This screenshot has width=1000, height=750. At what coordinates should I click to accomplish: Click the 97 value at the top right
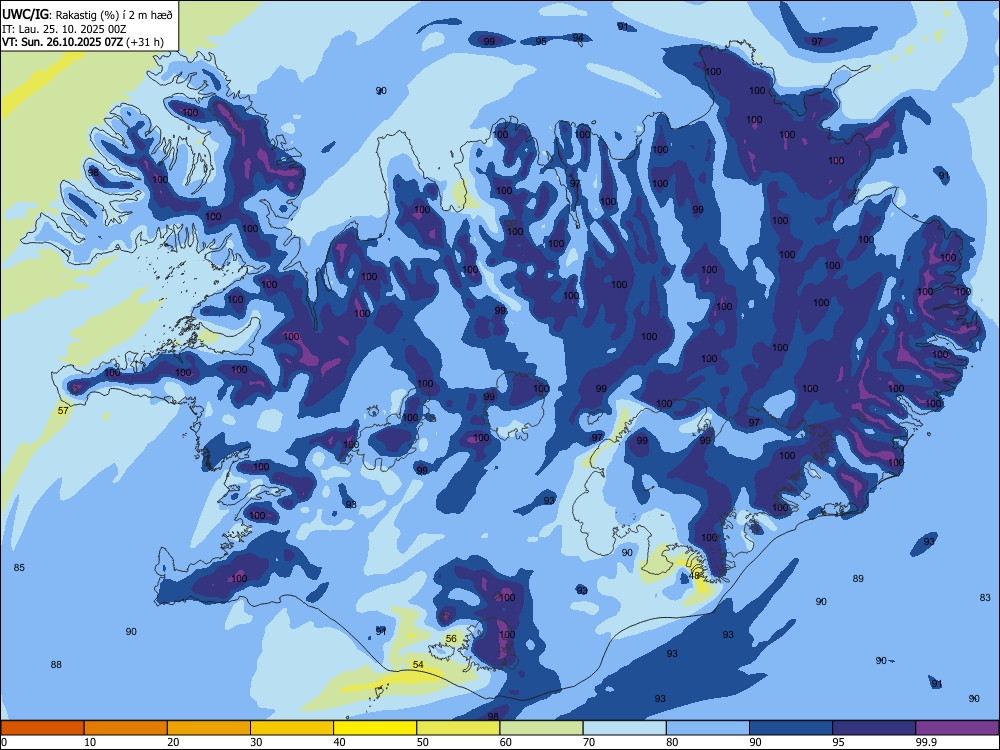817,41
